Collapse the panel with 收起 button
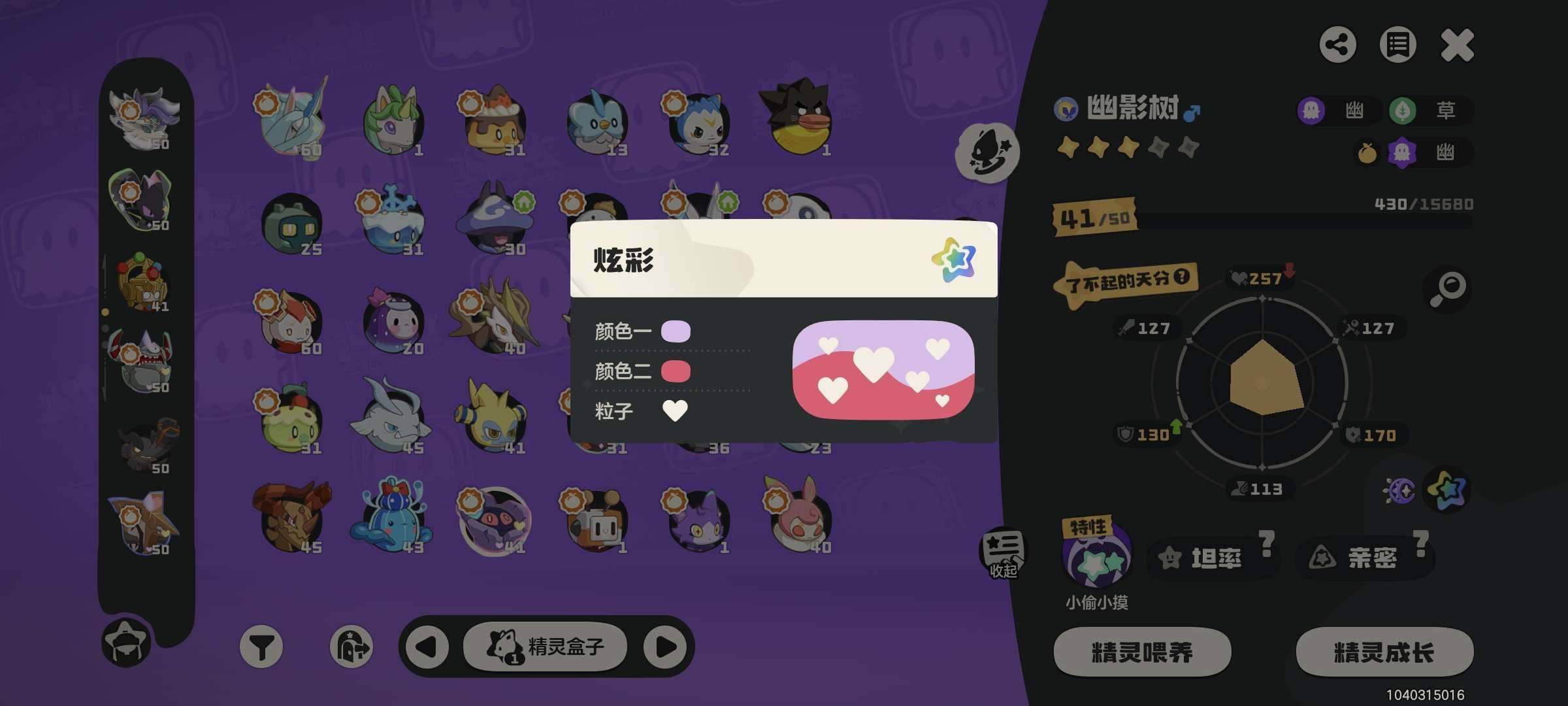The width and height of the screenshot is (1568, 706). (1003, 553)
